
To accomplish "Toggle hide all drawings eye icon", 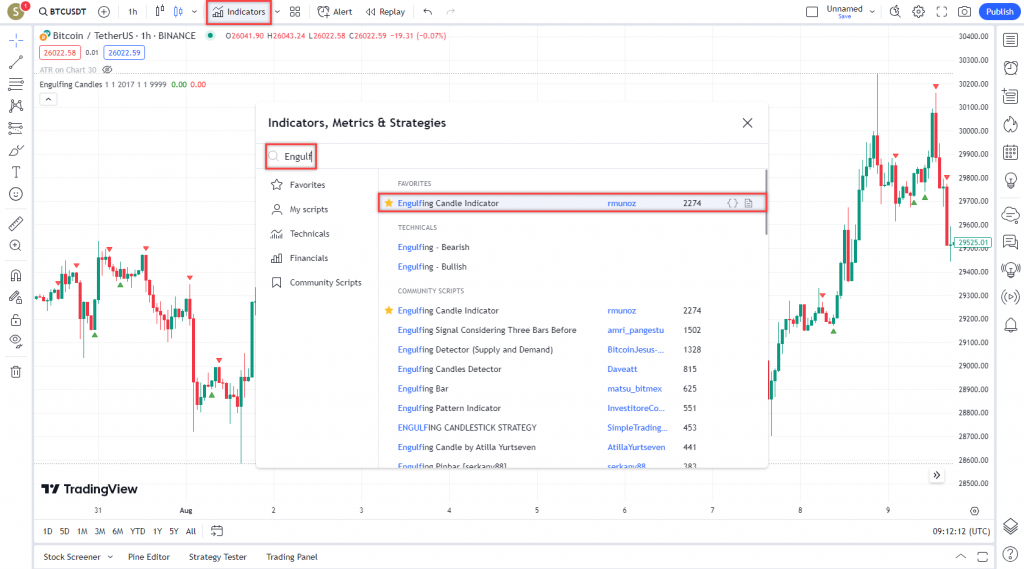I will (x=16, y=341).
